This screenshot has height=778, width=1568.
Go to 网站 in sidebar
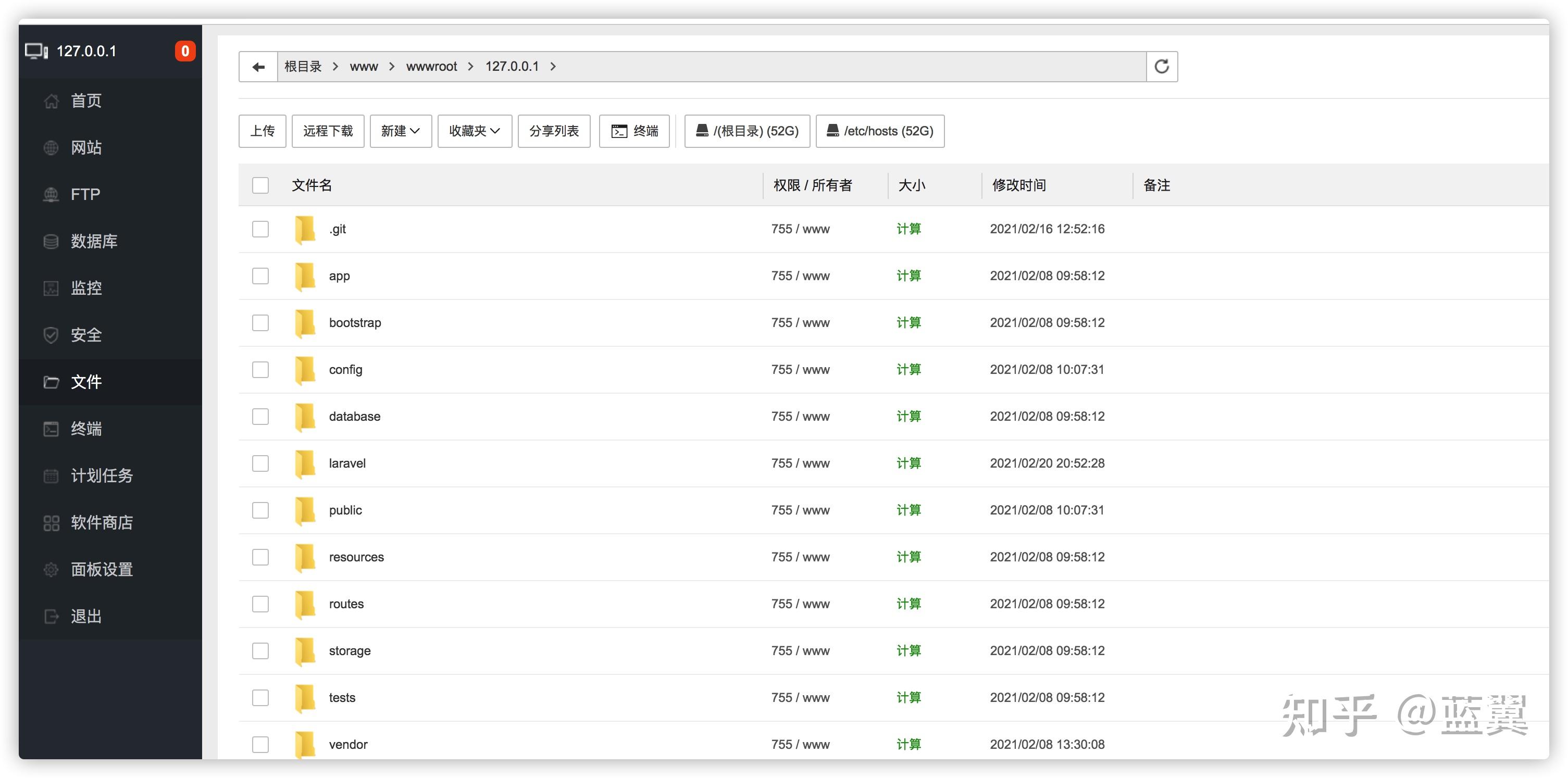click(86, 148)
